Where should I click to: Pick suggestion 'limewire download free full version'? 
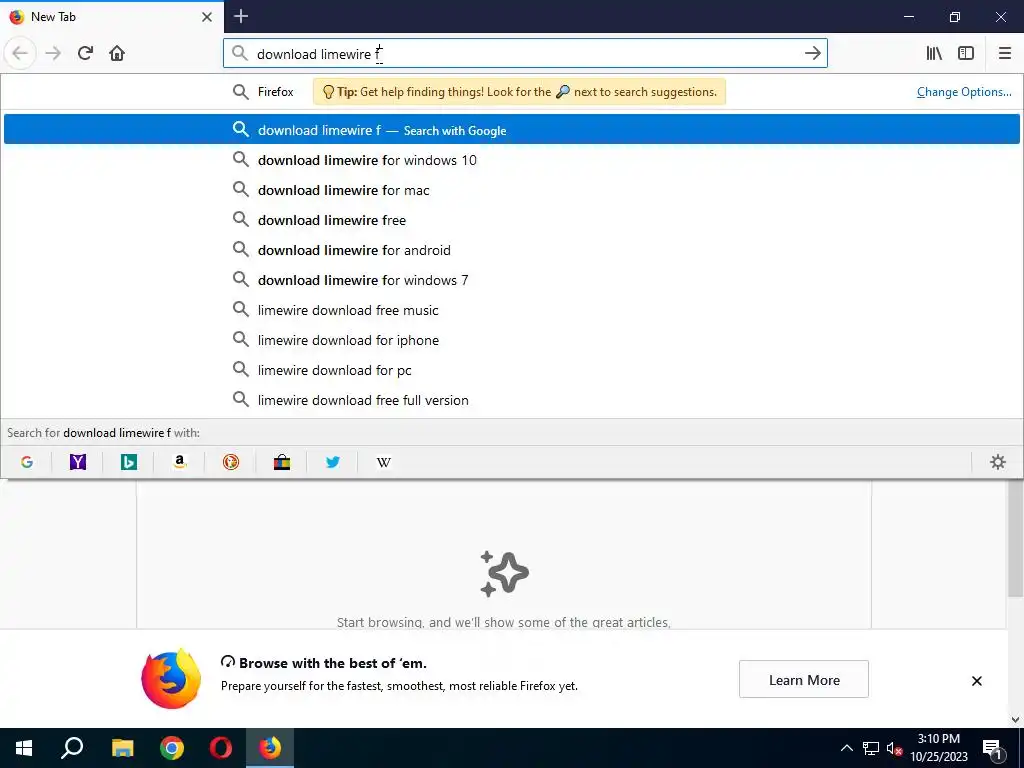511,400
